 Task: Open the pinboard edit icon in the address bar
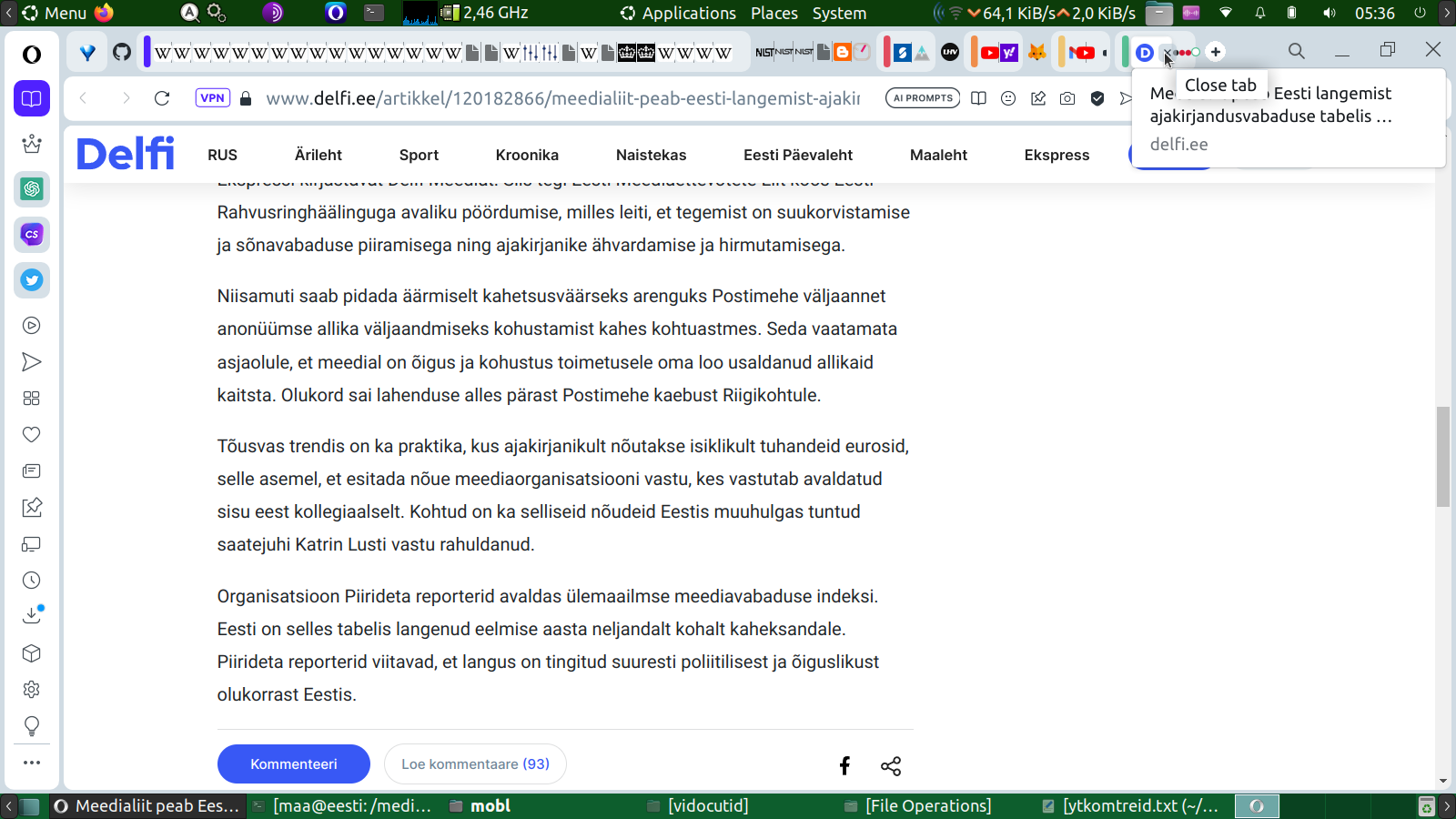point(1038,98)
